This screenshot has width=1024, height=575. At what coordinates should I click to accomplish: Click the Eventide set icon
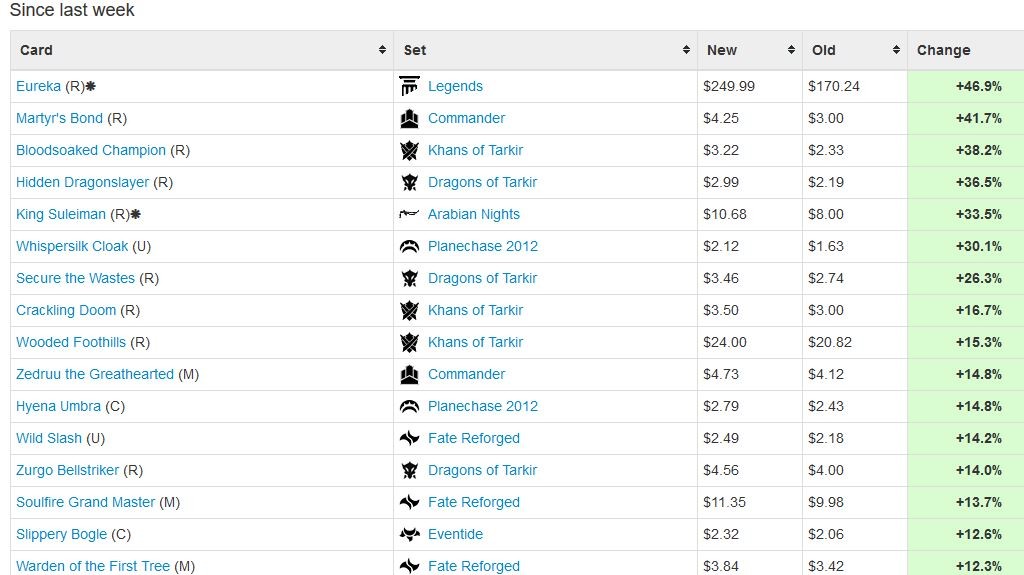(409, 534)
